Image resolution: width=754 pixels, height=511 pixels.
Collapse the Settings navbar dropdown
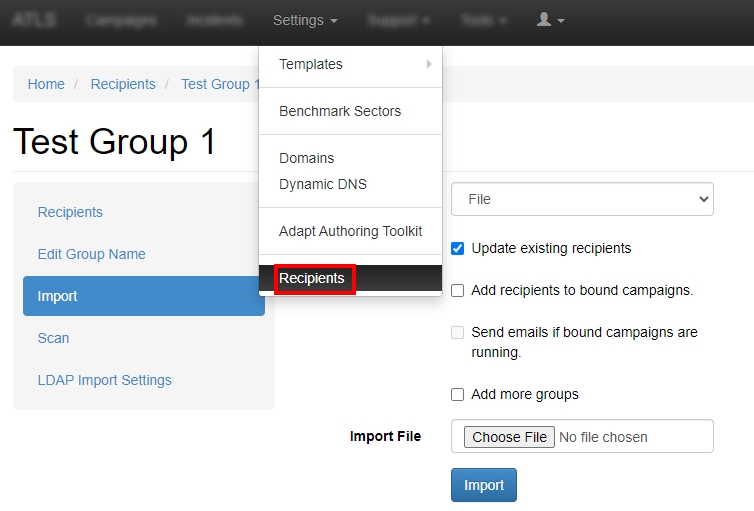(304, 20)
